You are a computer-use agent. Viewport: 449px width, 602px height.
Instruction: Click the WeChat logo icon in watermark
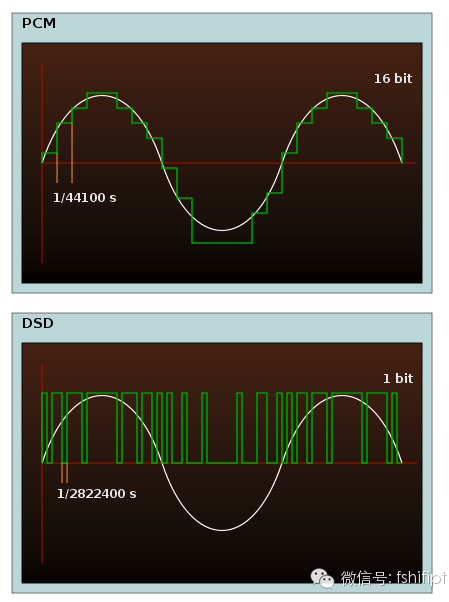[322, 579]
